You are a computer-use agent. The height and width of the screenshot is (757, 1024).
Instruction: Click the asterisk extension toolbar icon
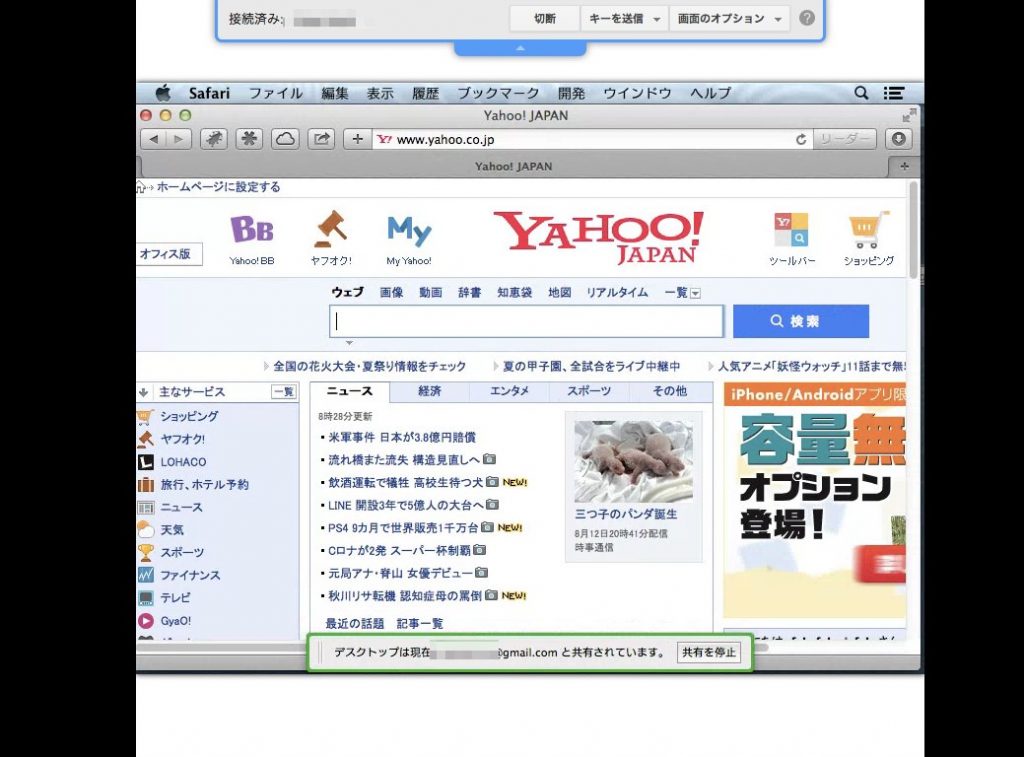[x=249, y=139]
